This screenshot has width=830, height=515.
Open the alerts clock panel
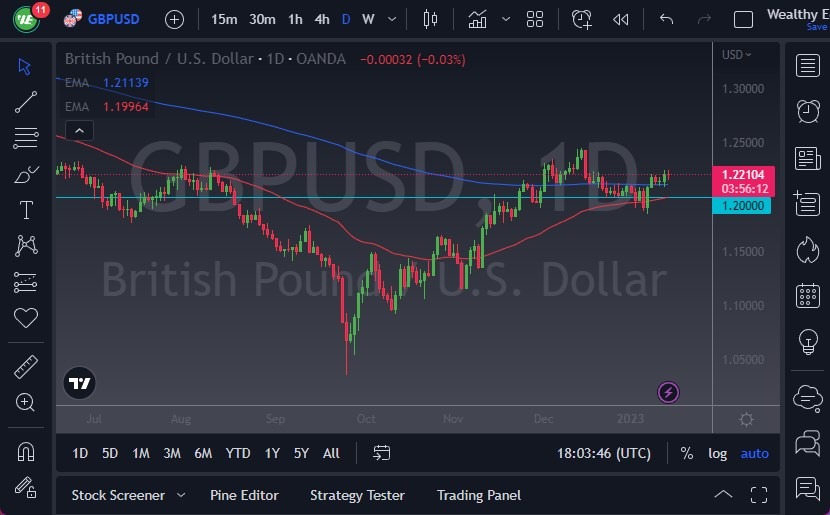tap(808, 111)
